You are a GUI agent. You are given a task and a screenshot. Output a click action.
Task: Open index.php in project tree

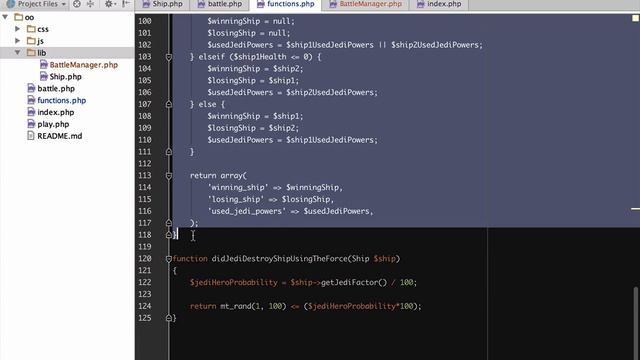coord(56,112)
